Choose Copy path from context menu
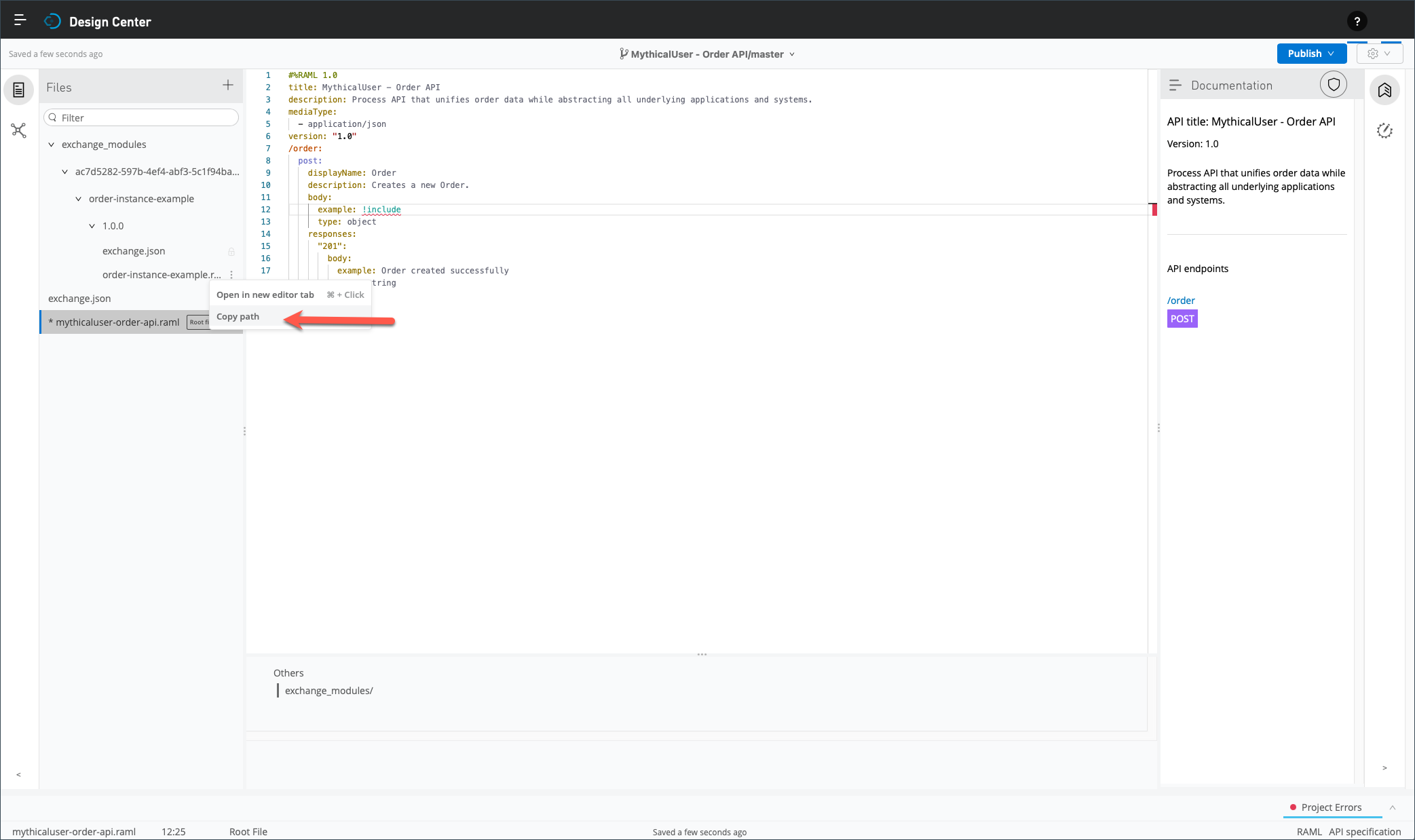1415x840 pixels. point(290,317)
